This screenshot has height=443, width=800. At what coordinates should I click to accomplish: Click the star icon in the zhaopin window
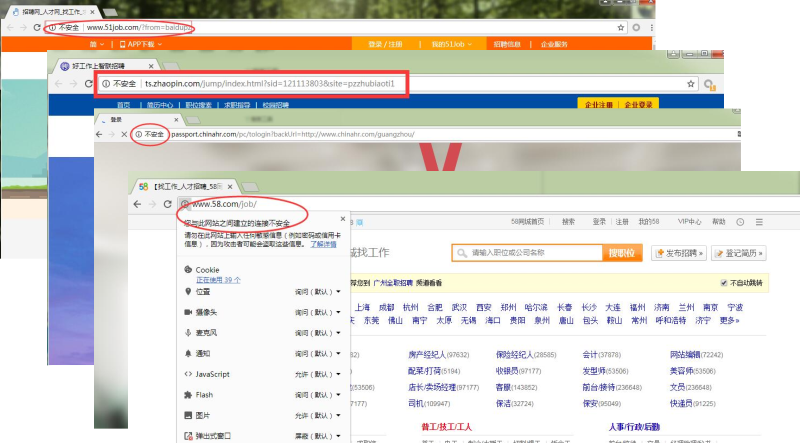click(691, 84)
